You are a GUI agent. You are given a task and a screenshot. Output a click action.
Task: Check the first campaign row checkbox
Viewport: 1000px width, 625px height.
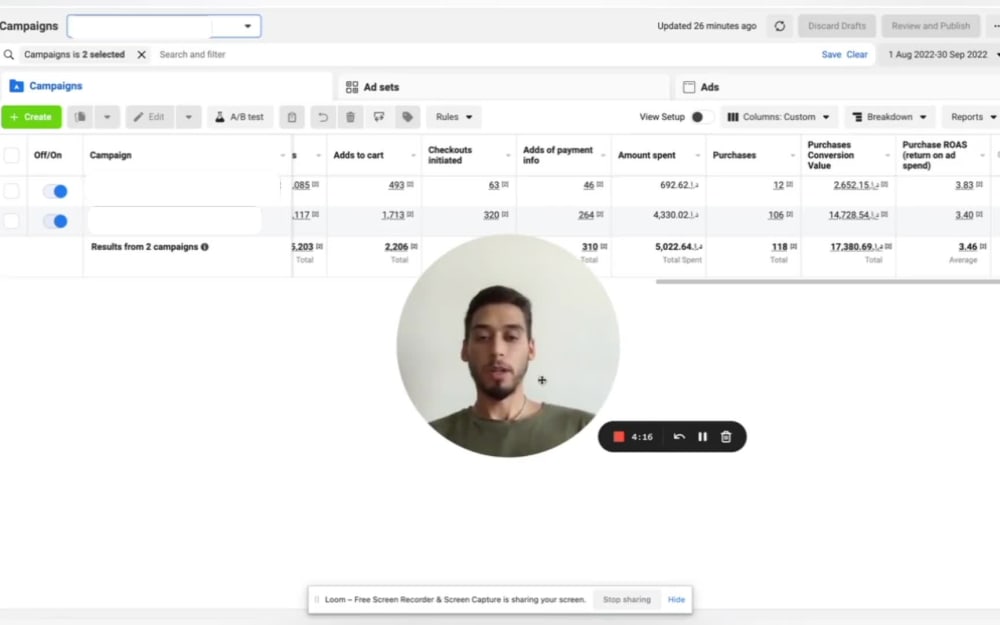coord(11,191)
